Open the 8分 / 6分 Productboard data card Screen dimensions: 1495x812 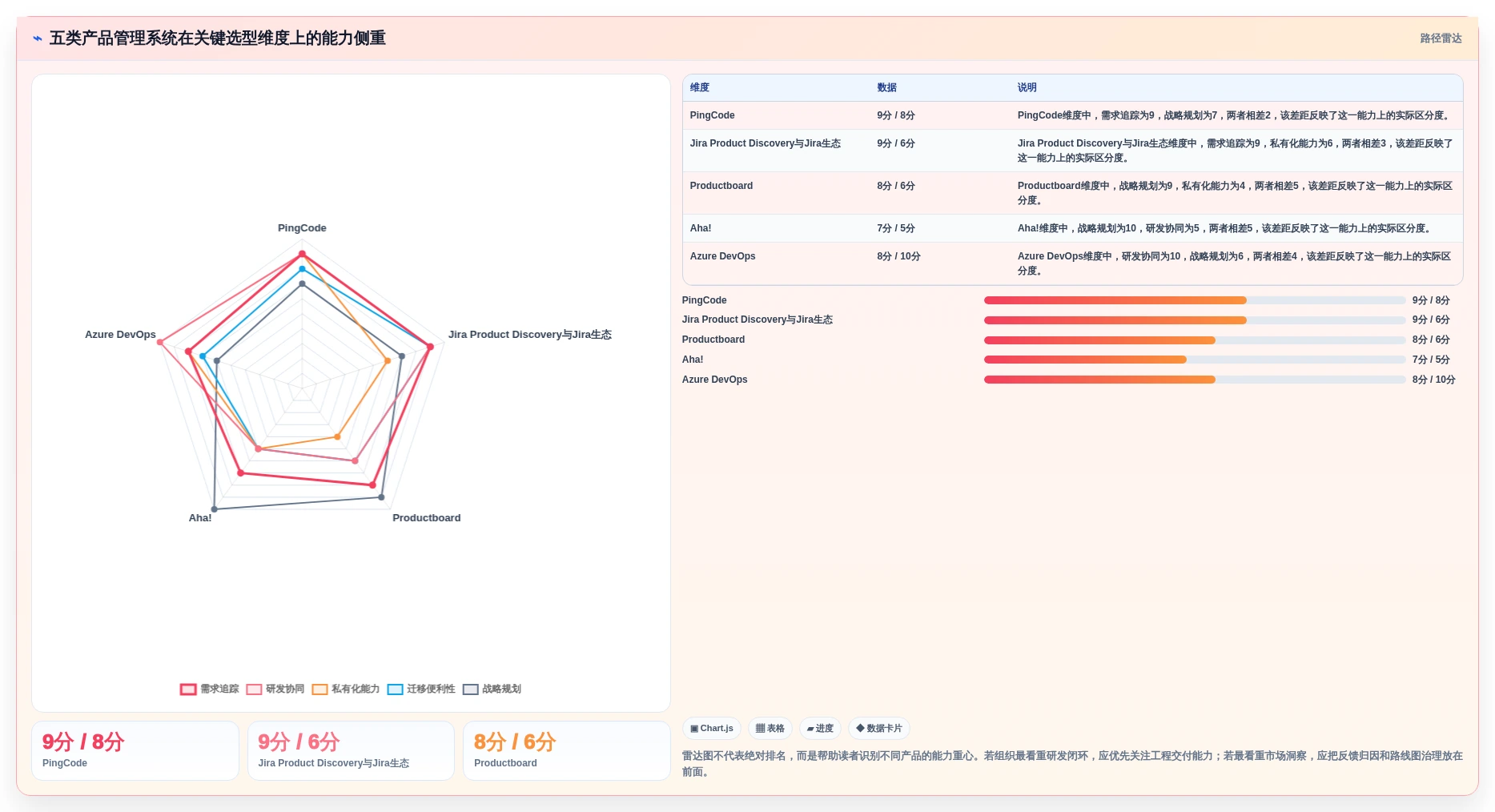click(x=567, y=750)
